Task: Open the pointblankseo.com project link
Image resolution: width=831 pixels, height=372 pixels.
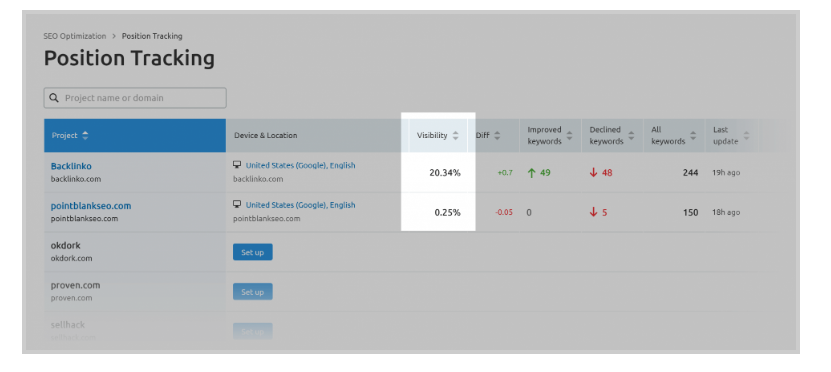Action: 91,206
